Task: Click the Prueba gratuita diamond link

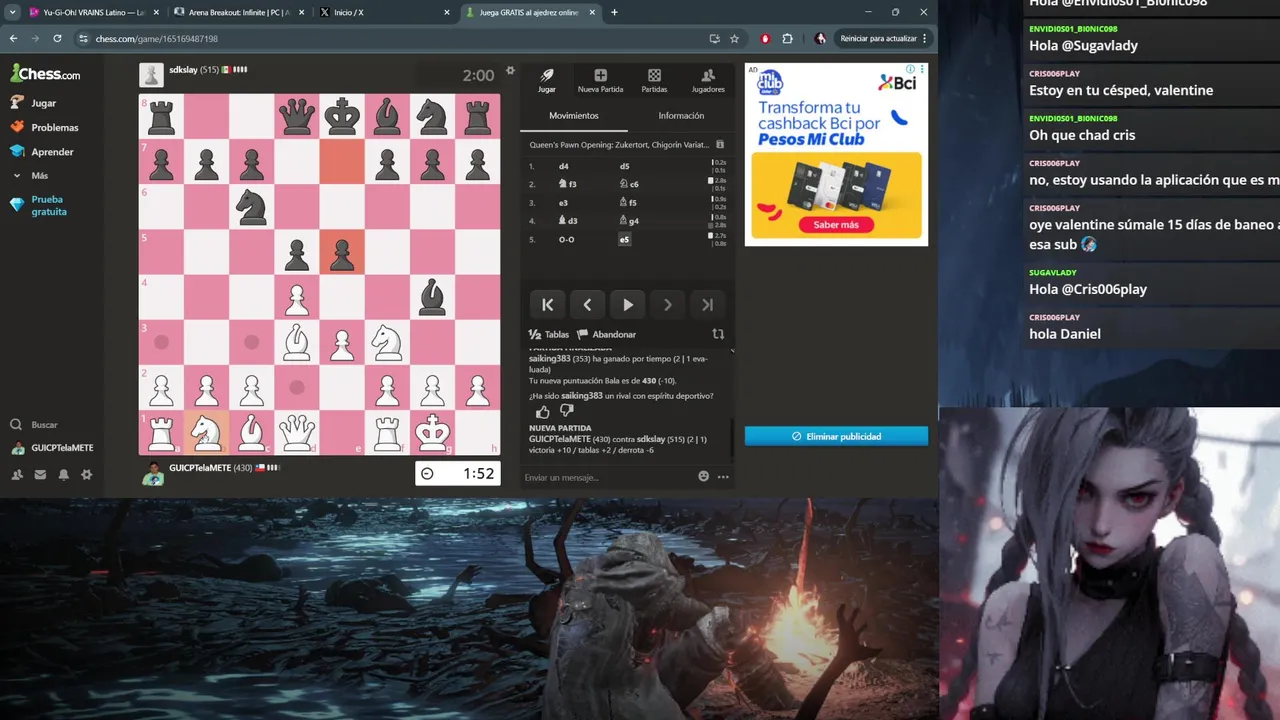Action: (38, 205)
